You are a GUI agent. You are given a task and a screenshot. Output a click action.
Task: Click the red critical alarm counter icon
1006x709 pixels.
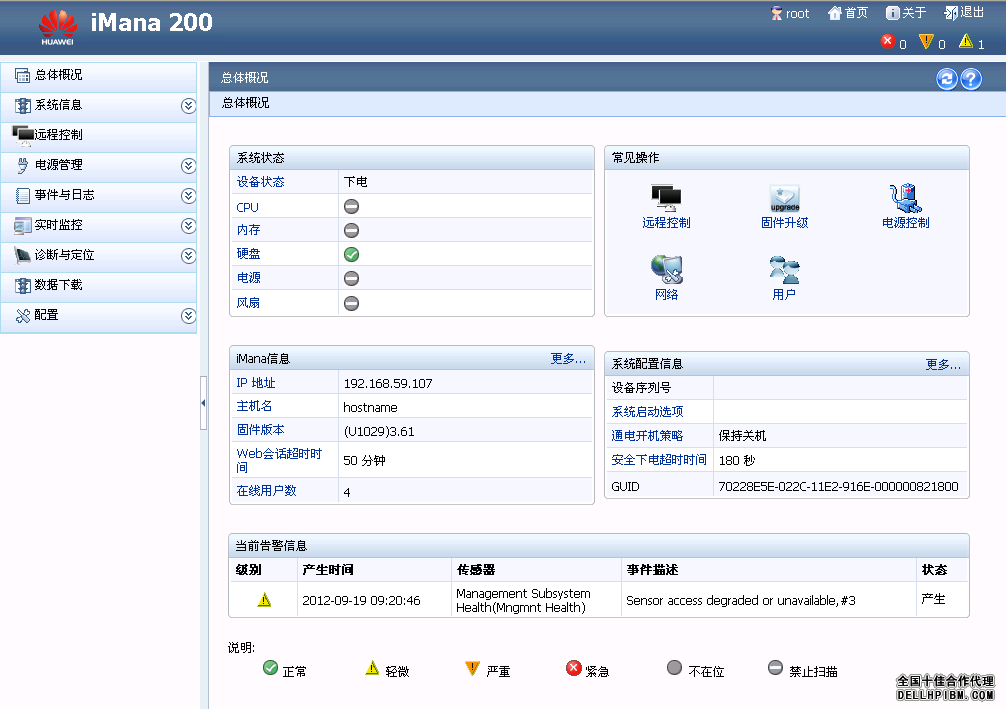pyautogui.click(x=888, y=42)
